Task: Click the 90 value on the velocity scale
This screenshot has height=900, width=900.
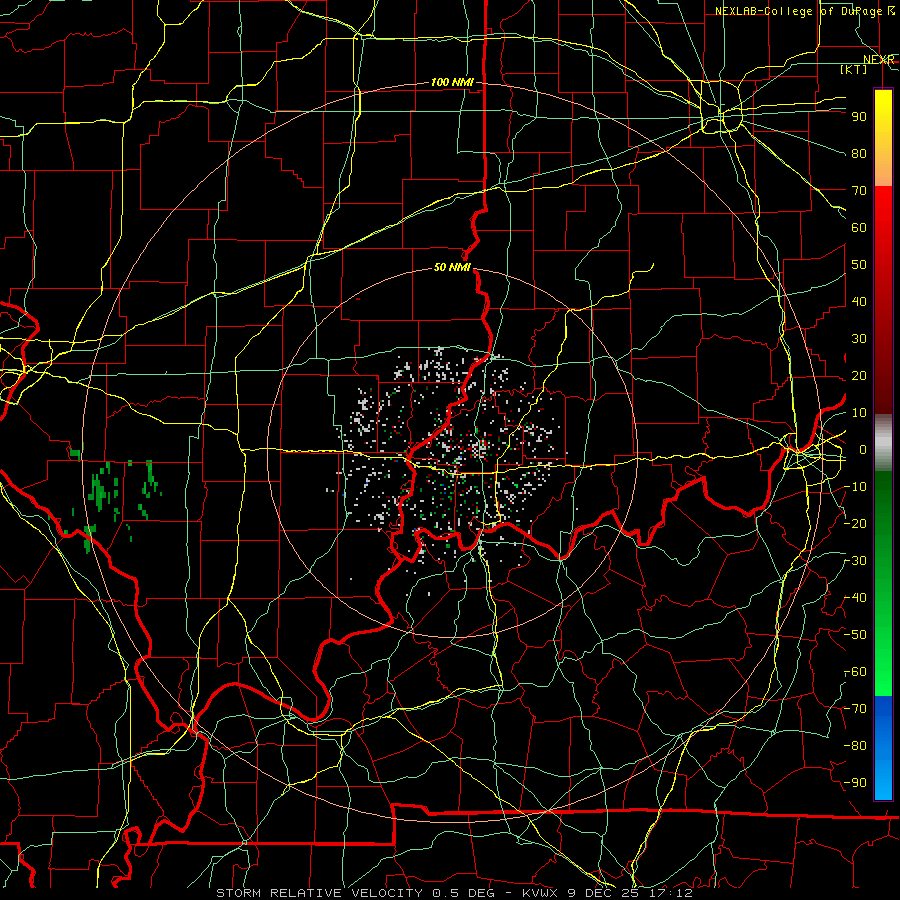Action: click(x=859, y=117)
